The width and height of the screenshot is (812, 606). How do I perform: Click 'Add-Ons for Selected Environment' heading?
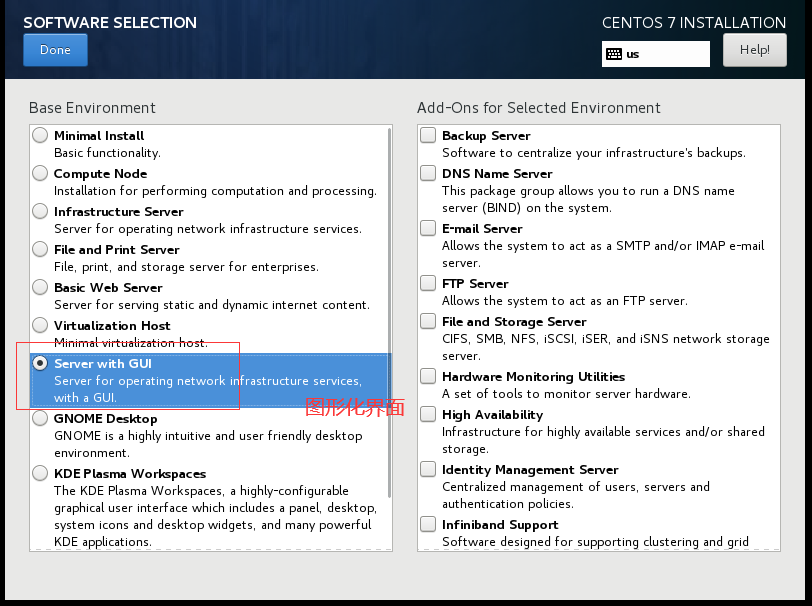(539, 108)
